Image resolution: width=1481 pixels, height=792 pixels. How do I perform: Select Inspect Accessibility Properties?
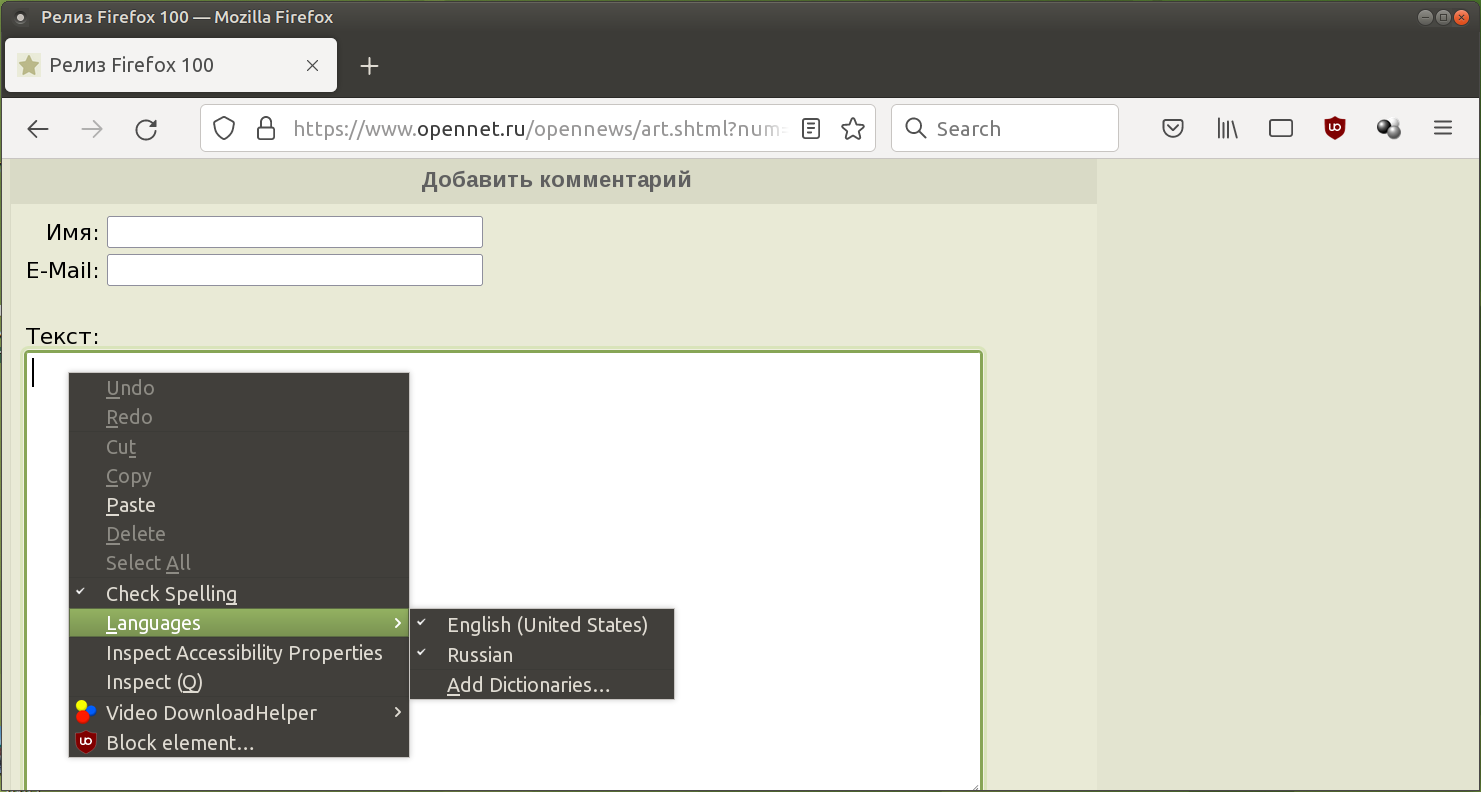(239, 653)
